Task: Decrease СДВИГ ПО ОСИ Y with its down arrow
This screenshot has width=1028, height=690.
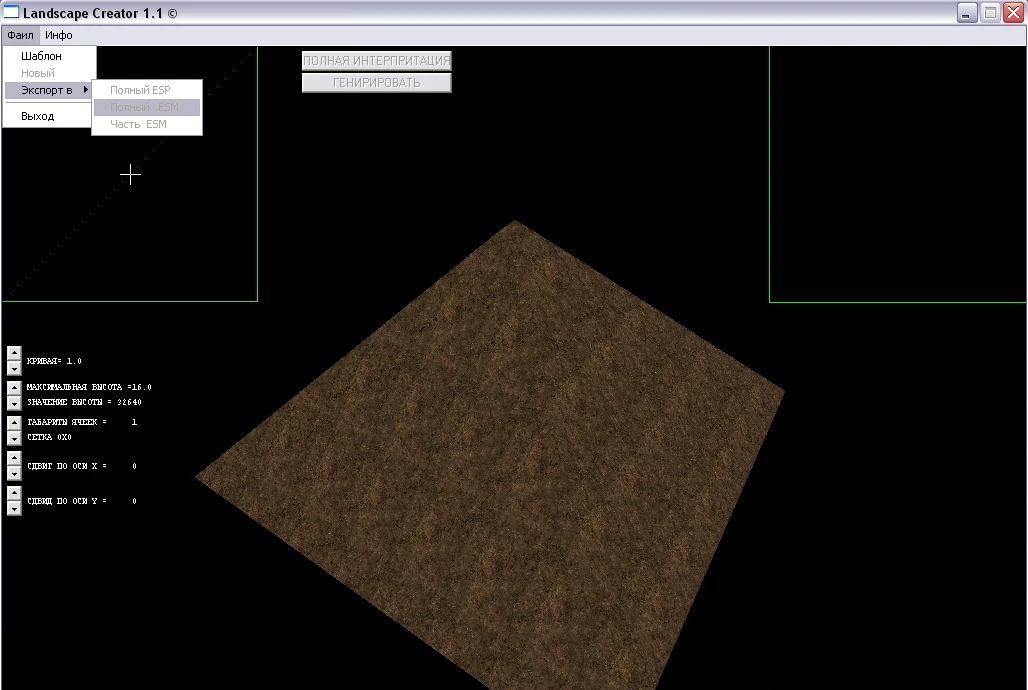Action: 14,507
